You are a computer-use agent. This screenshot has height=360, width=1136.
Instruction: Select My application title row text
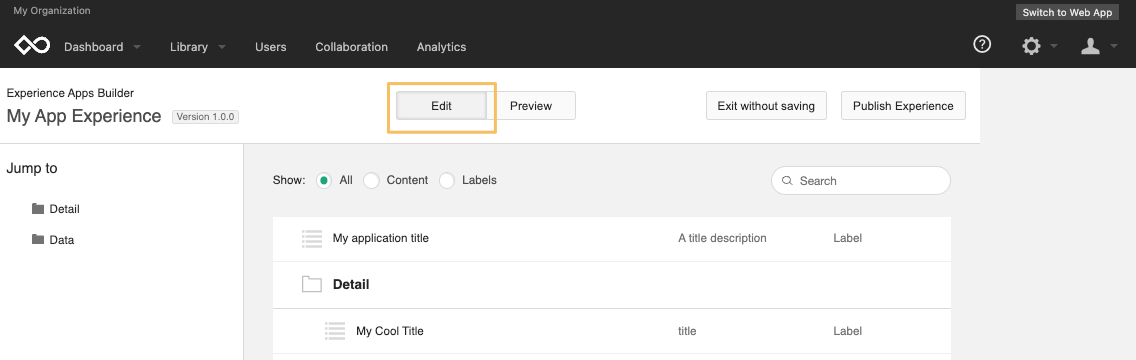[x=380, y=238]
